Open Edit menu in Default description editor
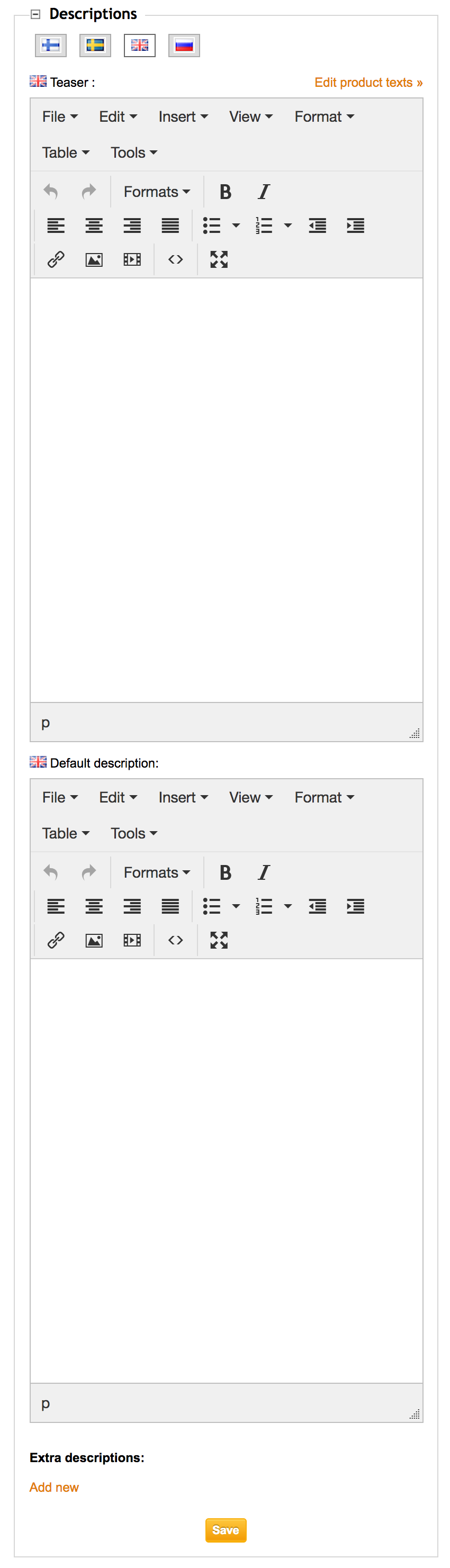The image size is (450, 1568). tap(118, 797)
